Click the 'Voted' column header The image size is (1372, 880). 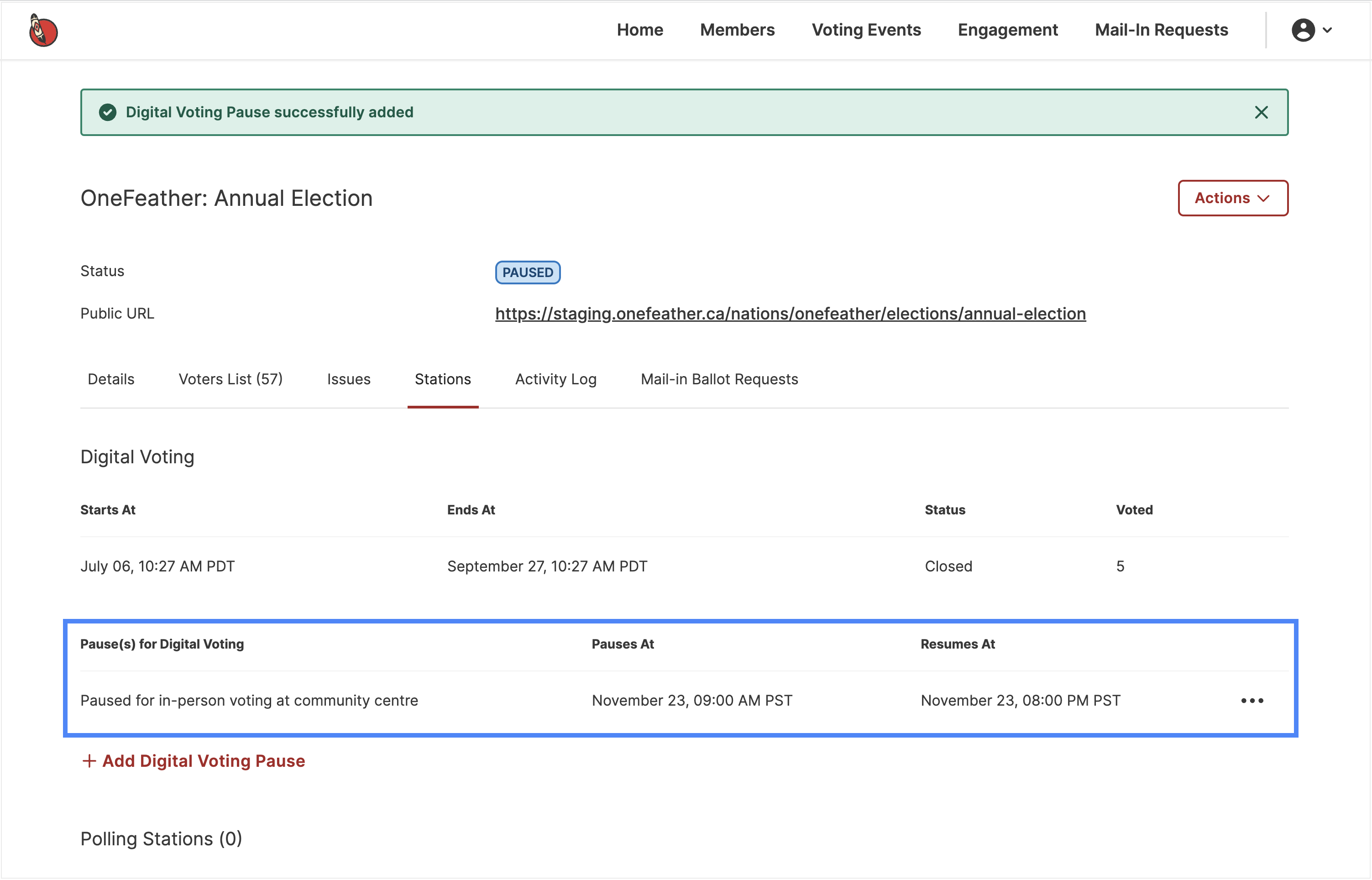pos(1134,510)
